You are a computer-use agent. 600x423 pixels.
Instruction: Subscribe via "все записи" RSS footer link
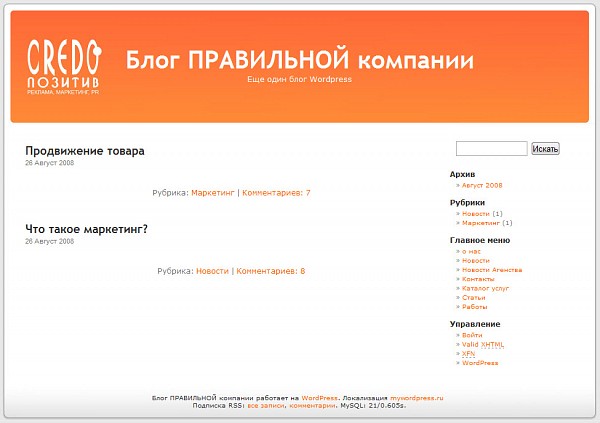click(266, 406)
